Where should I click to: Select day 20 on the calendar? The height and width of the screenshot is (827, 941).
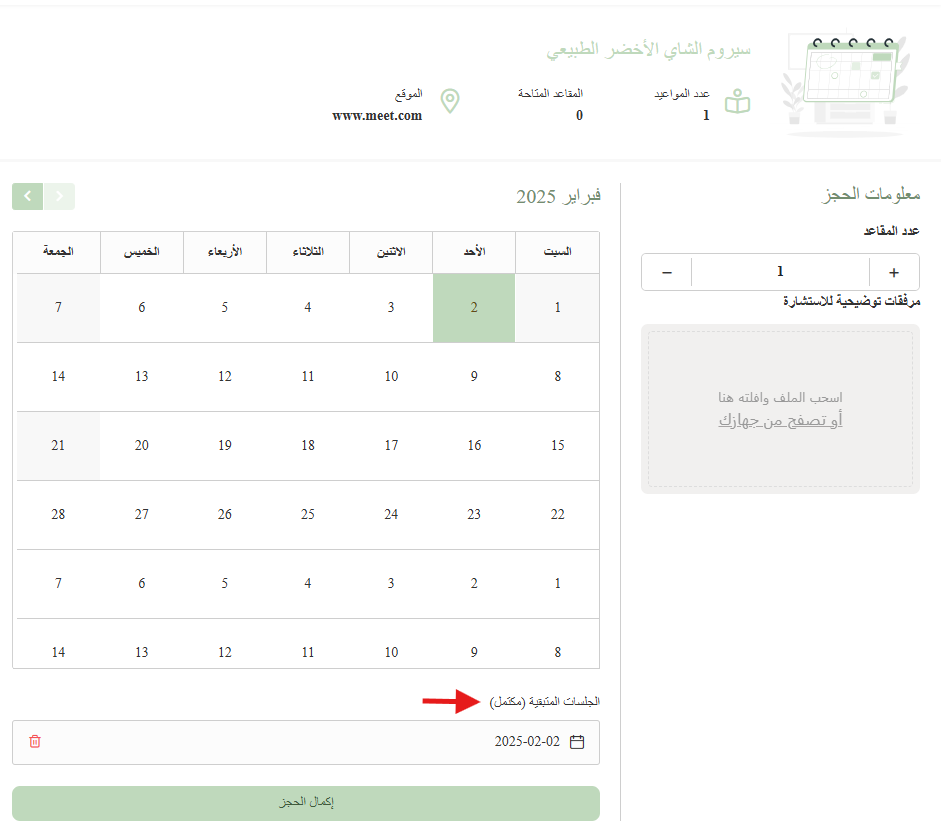(142, 446)
